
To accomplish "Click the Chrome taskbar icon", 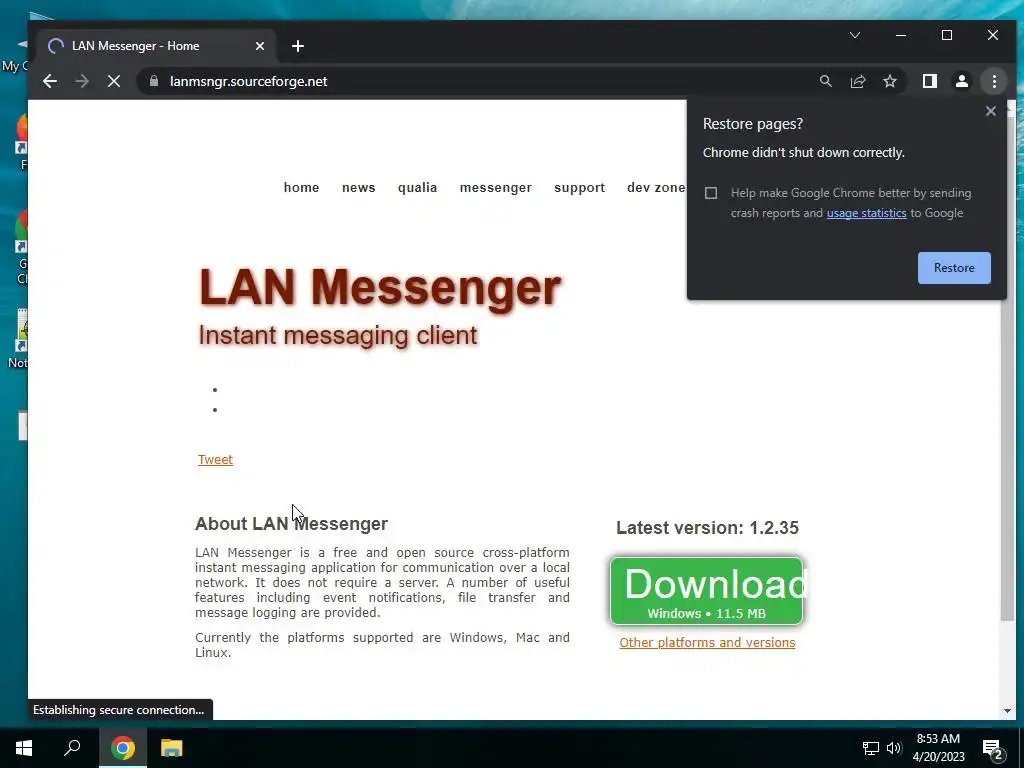I will [123, 748].
